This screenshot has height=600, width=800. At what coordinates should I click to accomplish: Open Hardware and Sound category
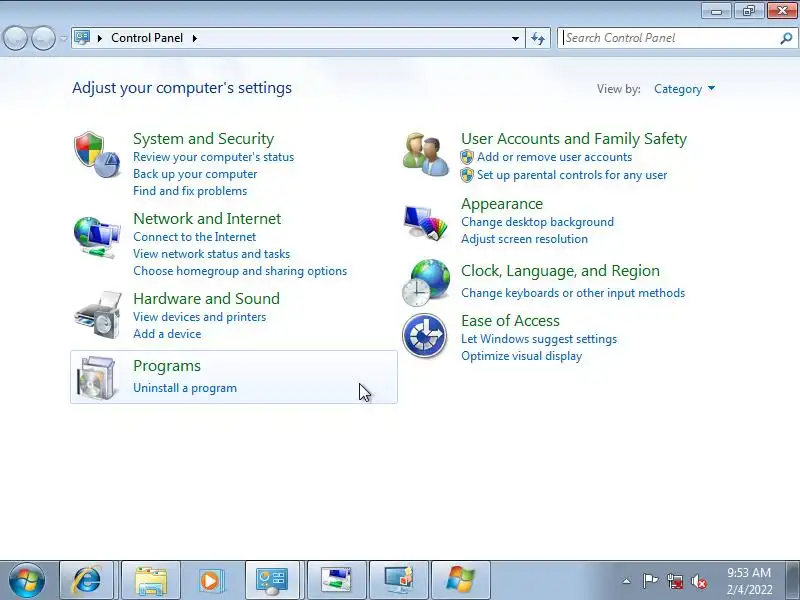point(206,298)
